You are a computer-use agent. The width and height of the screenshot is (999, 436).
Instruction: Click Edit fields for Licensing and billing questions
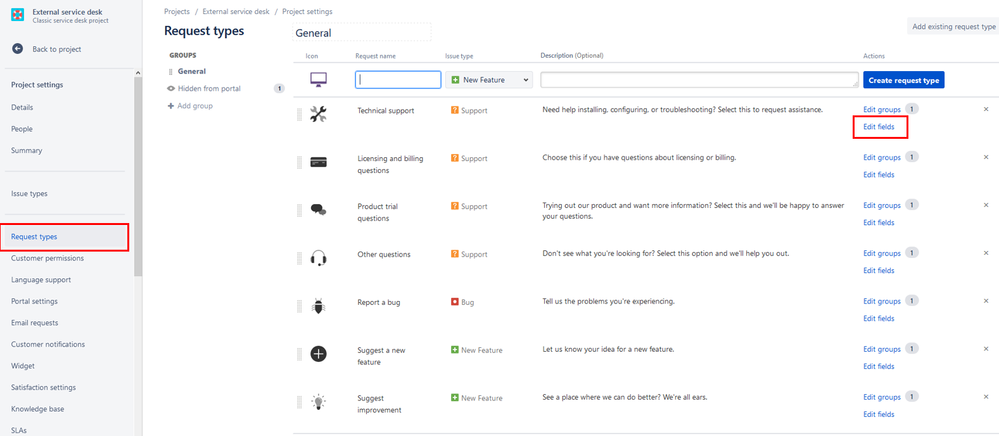point(879,175)
